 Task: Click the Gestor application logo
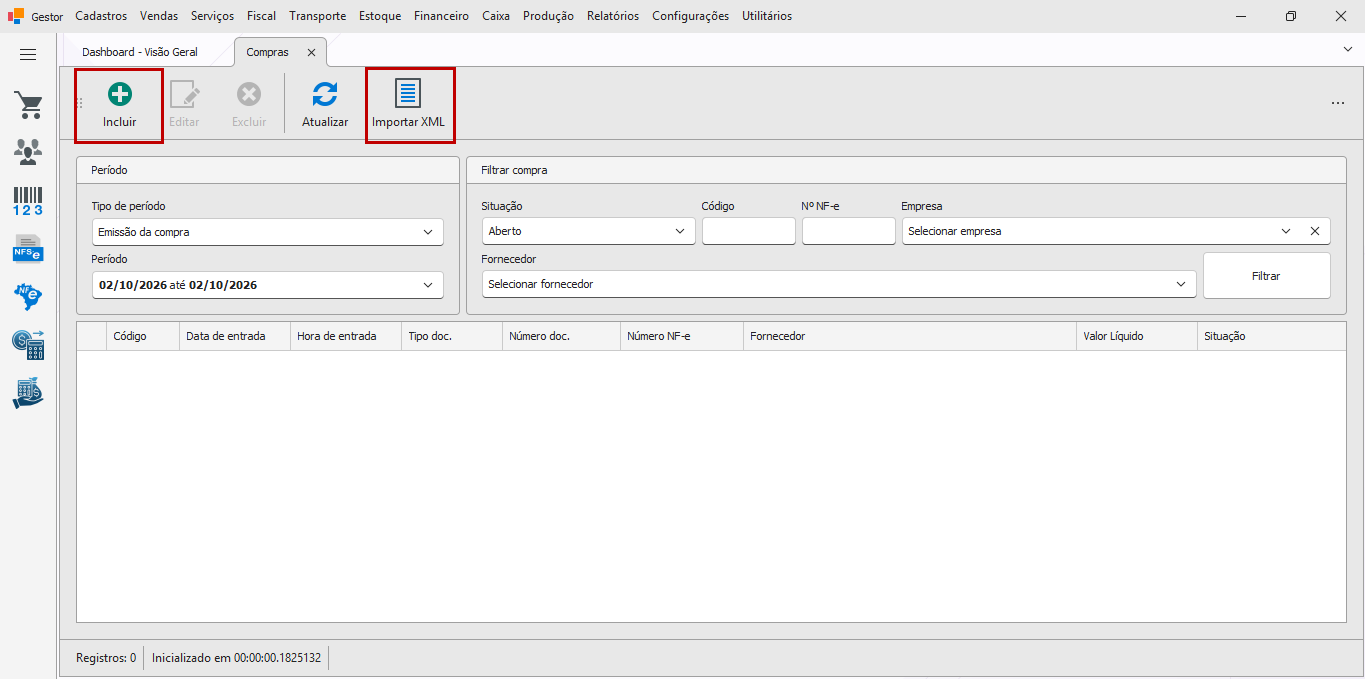[16, 16]
